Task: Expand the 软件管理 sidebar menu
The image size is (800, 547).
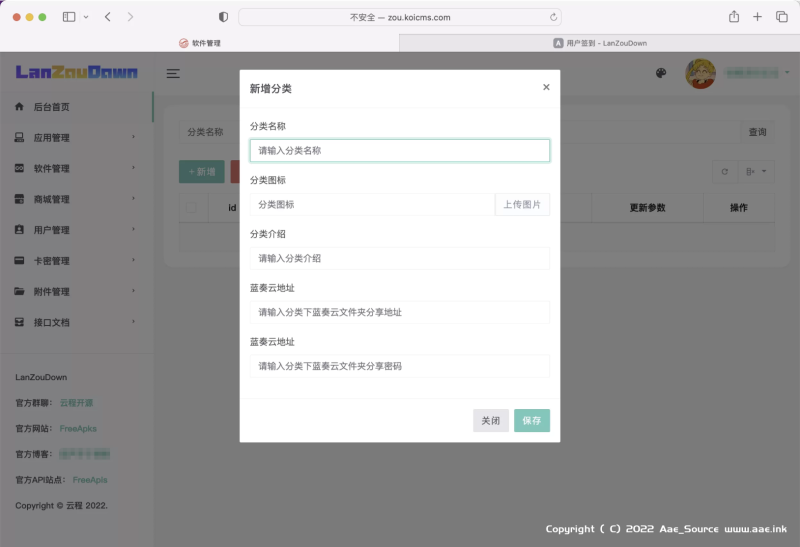Action: coord(76,168)
